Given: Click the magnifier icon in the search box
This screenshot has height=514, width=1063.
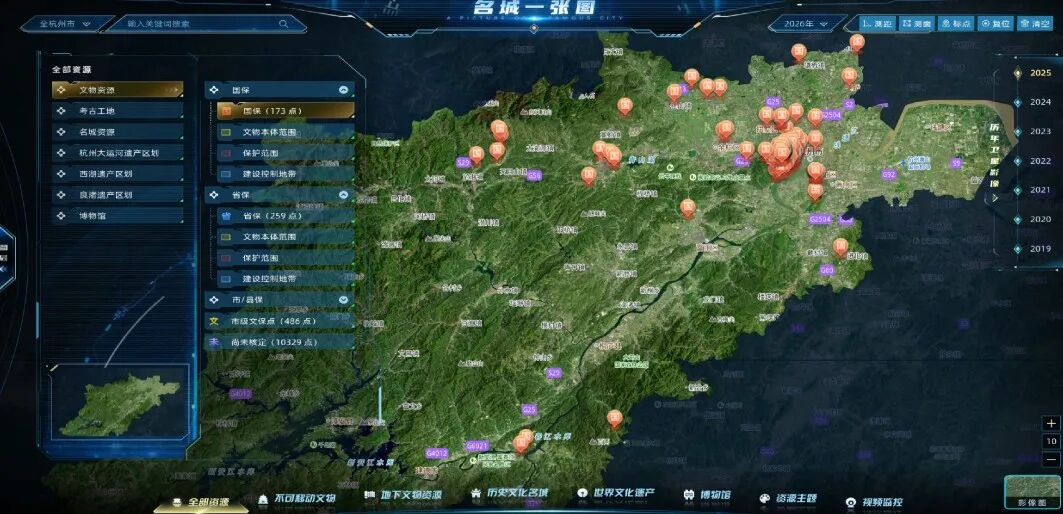Looking at the screenshot, I should [x=283, y=24].
